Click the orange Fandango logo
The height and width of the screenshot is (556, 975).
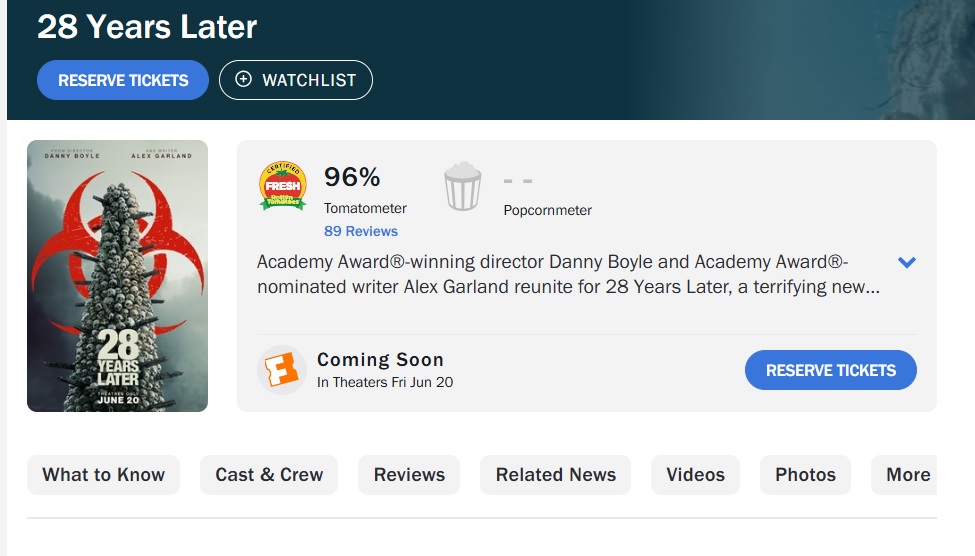[x=281, y=370]
